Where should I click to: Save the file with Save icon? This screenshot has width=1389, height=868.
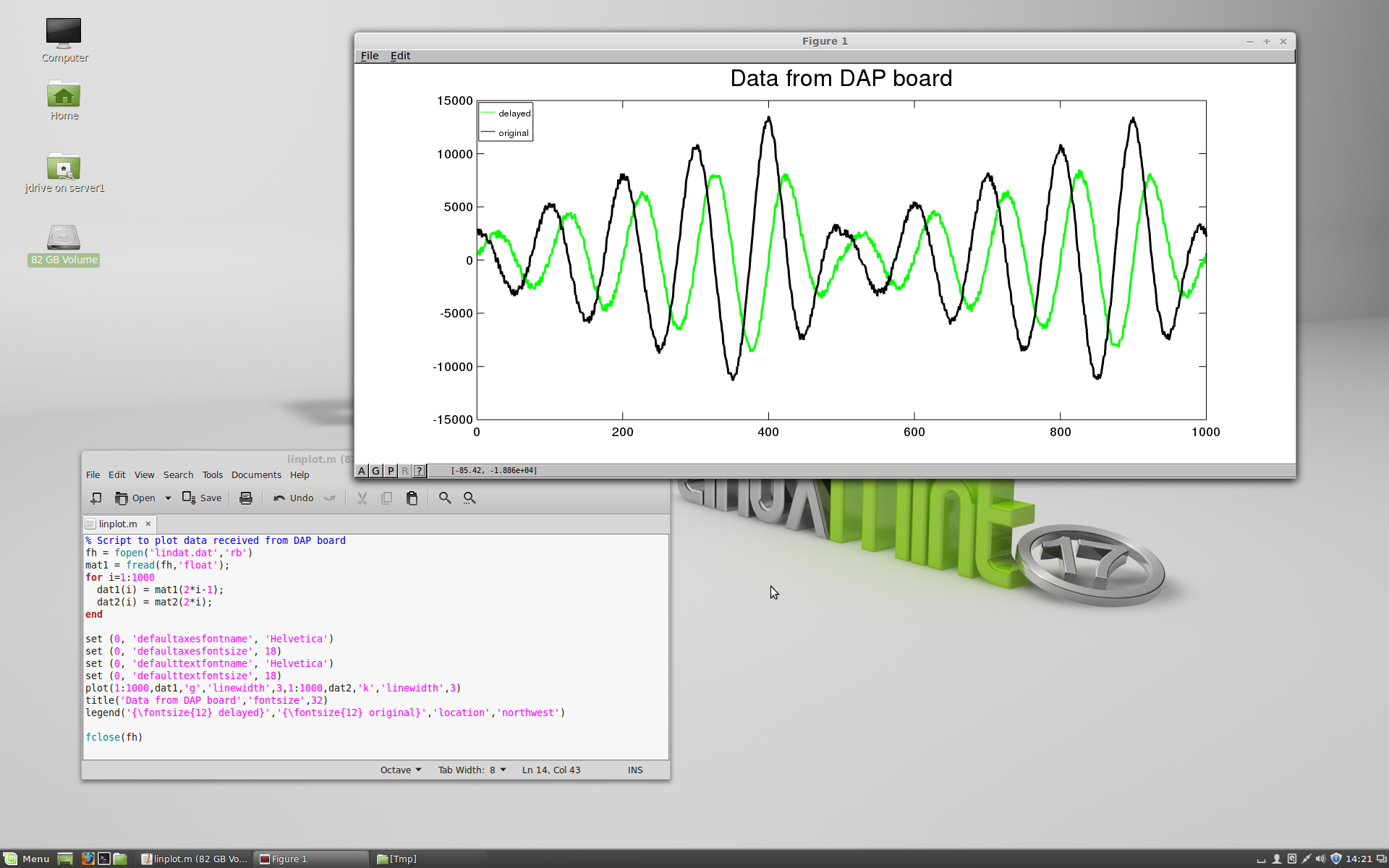(202, 498)
